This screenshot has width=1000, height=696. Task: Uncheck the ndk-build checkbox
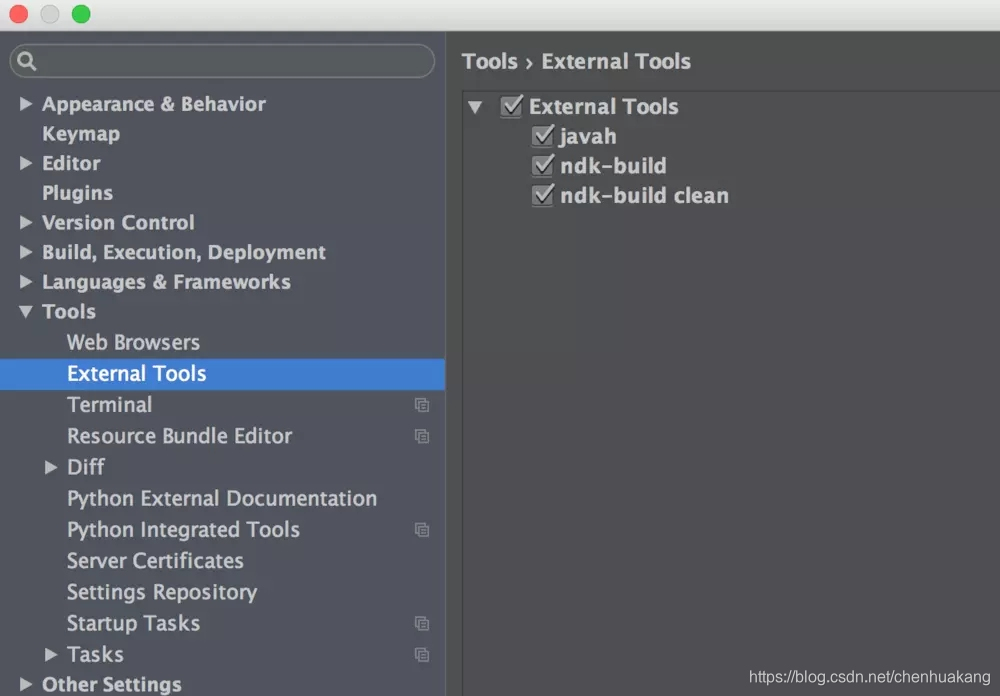(x=542, y=165)
